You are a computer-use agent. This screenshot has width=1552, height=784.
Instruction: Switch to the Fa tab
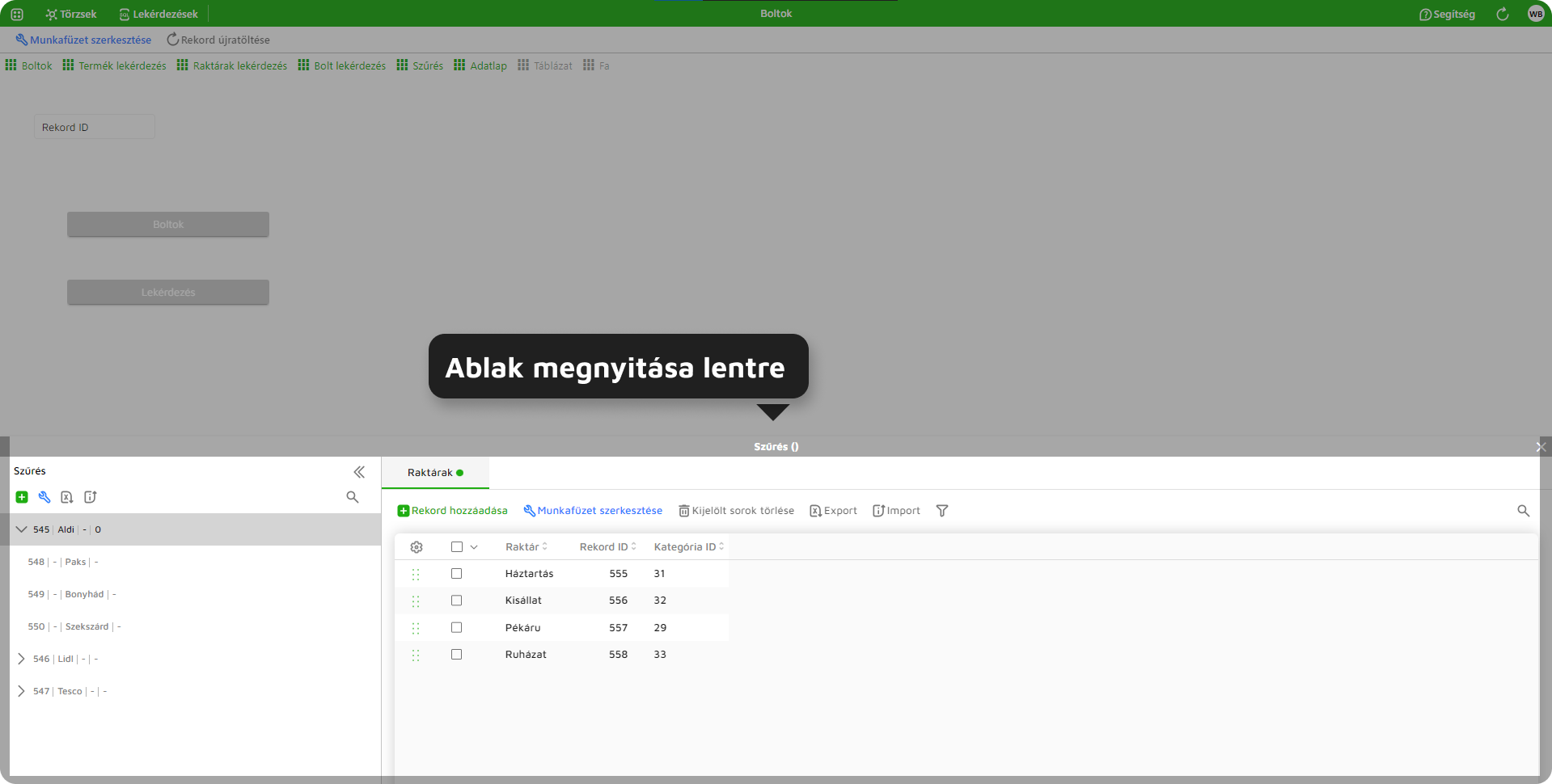pyautogui.click(x=596, y=65)
